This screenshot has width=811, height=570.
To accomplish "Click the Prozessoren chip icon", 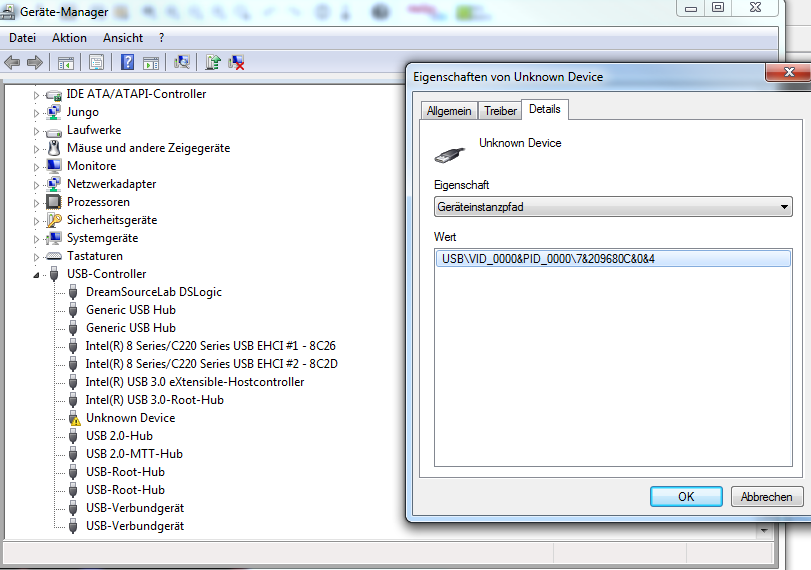I will (53, 202).
